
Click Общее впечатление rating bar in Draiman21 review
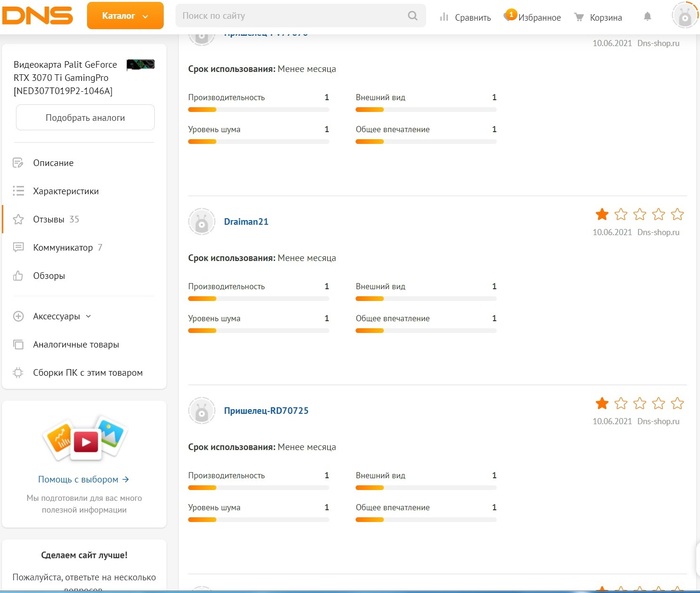pyautogui.click(x=426, y=330)
